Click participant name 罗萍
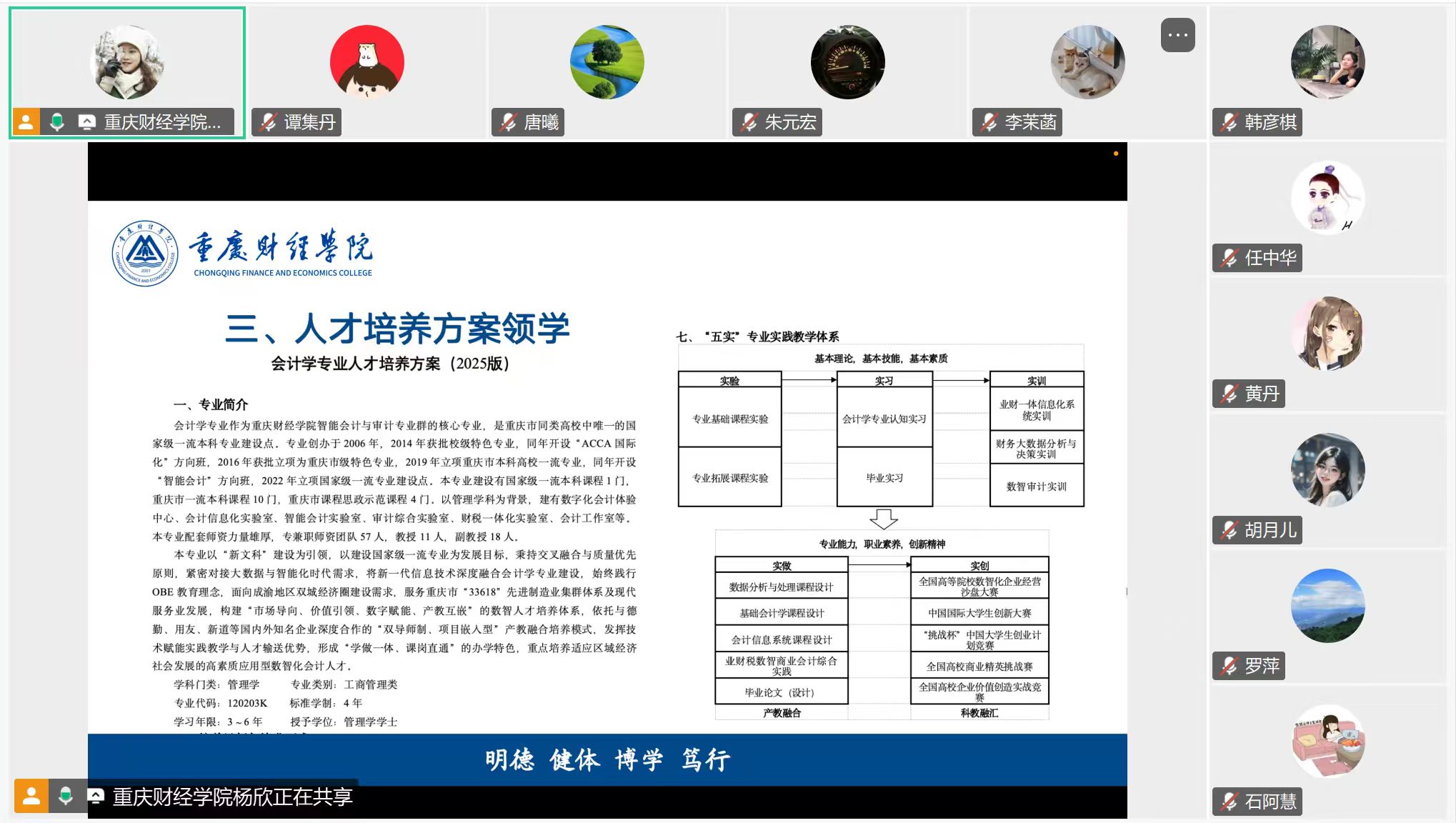 click(x=1262, y=666)
